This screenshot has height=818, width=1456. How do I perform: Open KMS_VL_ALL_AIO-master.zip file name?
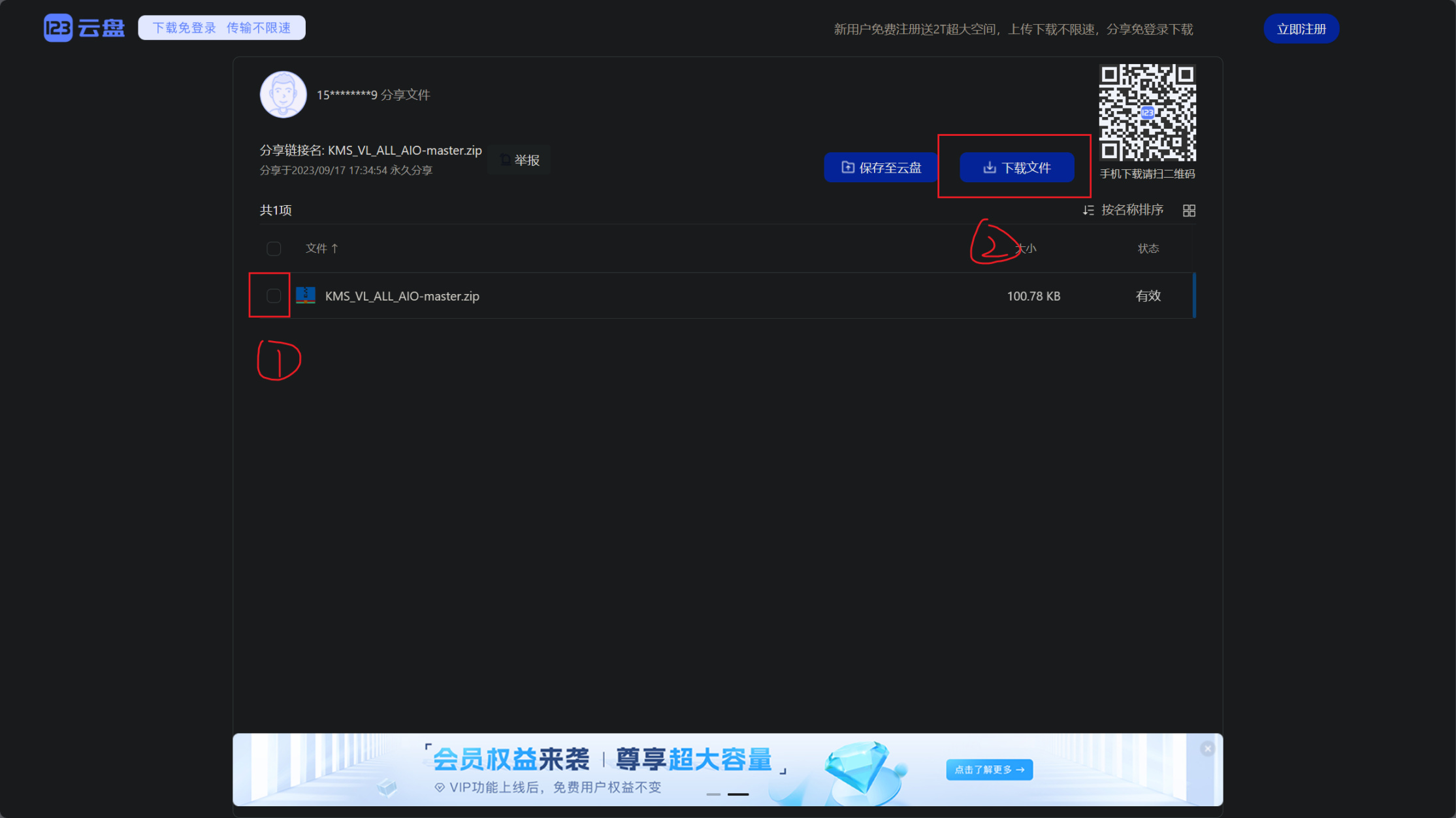tap(402, 296)
